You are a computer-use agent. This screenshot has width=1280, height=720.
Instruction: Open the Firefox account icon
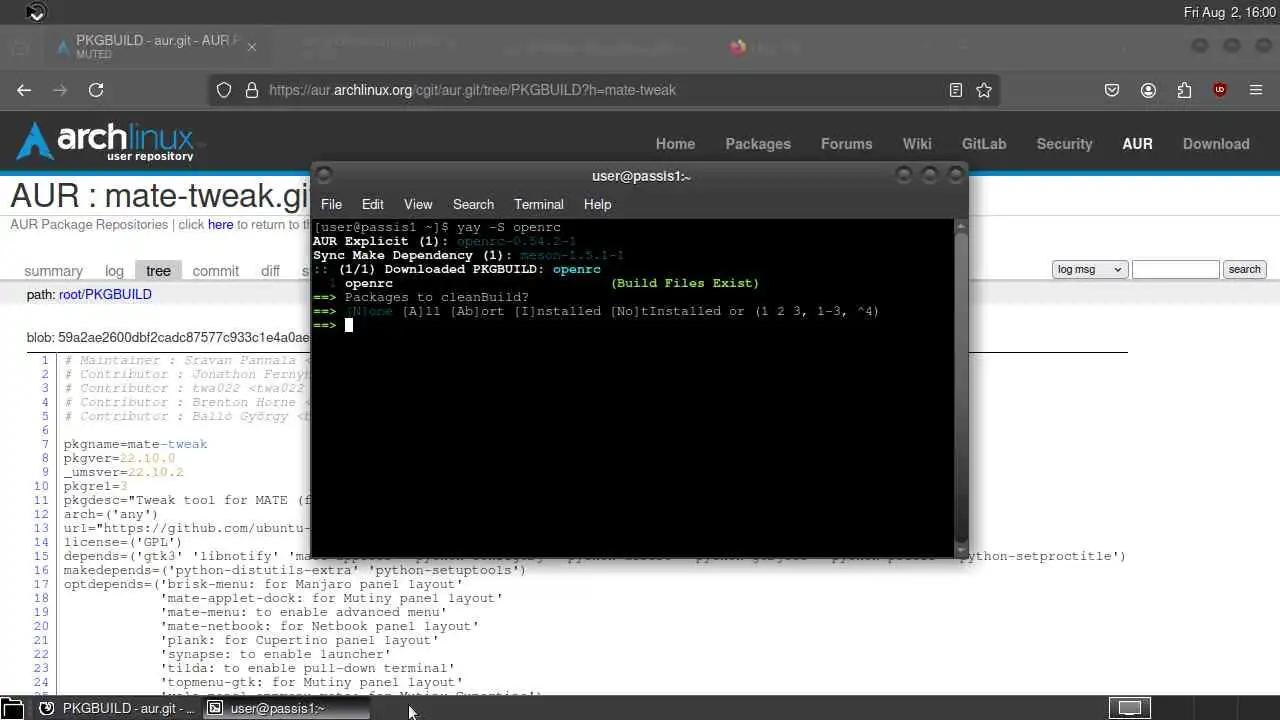pyautogui.click(x=1148, y=90)
